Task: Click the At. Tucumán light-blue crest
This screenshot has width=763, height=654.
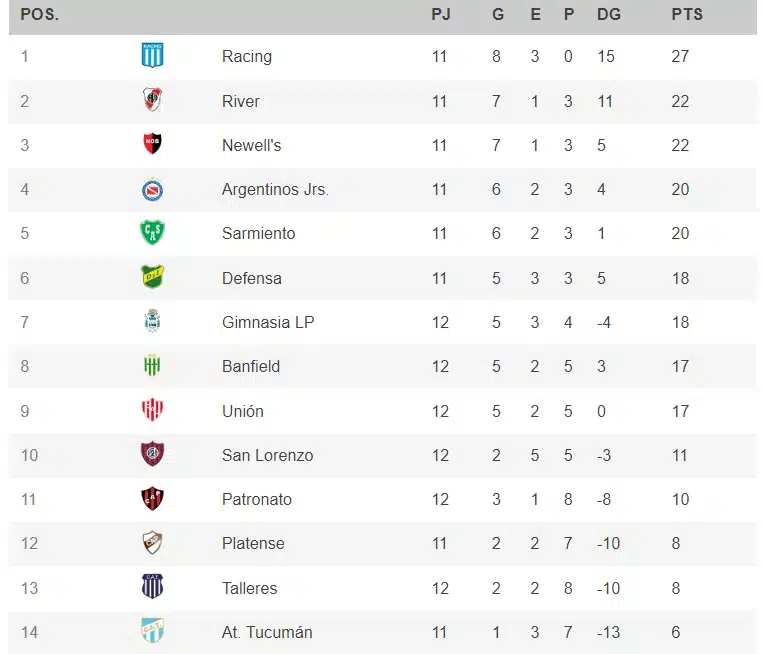Action: [152, 631]
